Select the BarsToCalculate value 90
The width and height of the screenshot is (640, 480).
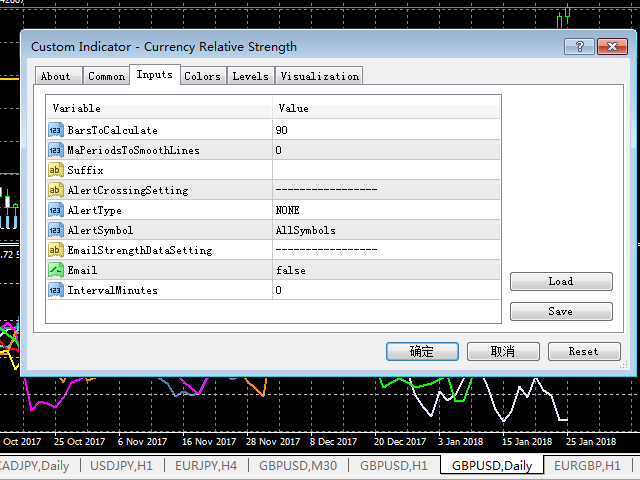(x=282, y=130)
